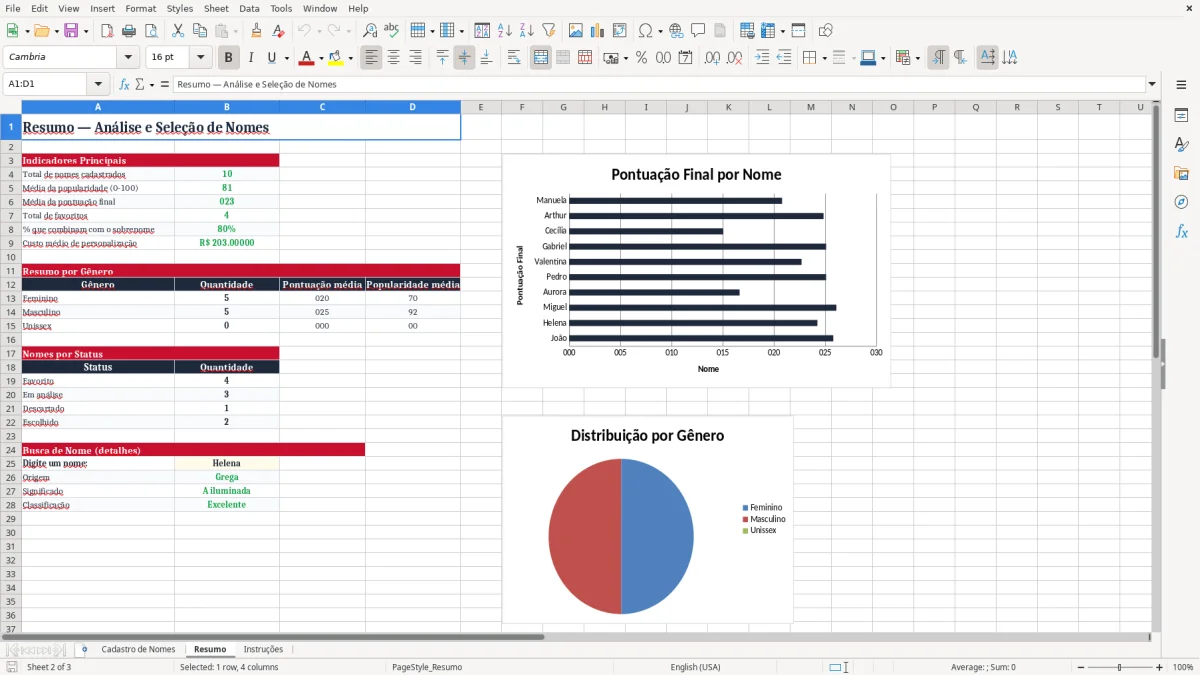This screenshot has height=675, width=1200.
Task: Open the Conditional Formatting dropdown
Action: pyautogui.click(x=917, y=58)
